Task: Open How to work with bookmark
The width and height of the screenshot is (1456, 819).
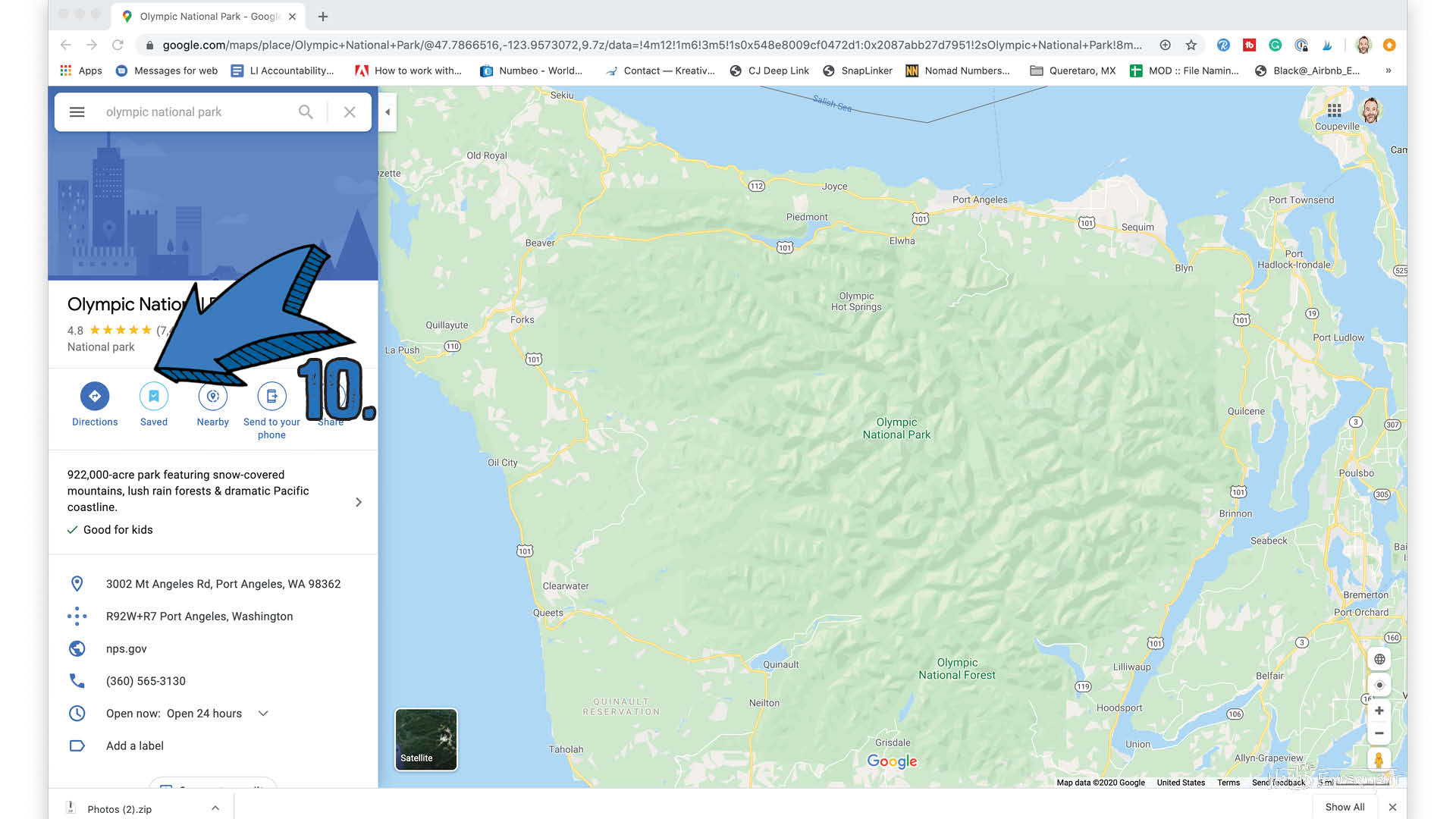Action: click(x=409, y=71)
